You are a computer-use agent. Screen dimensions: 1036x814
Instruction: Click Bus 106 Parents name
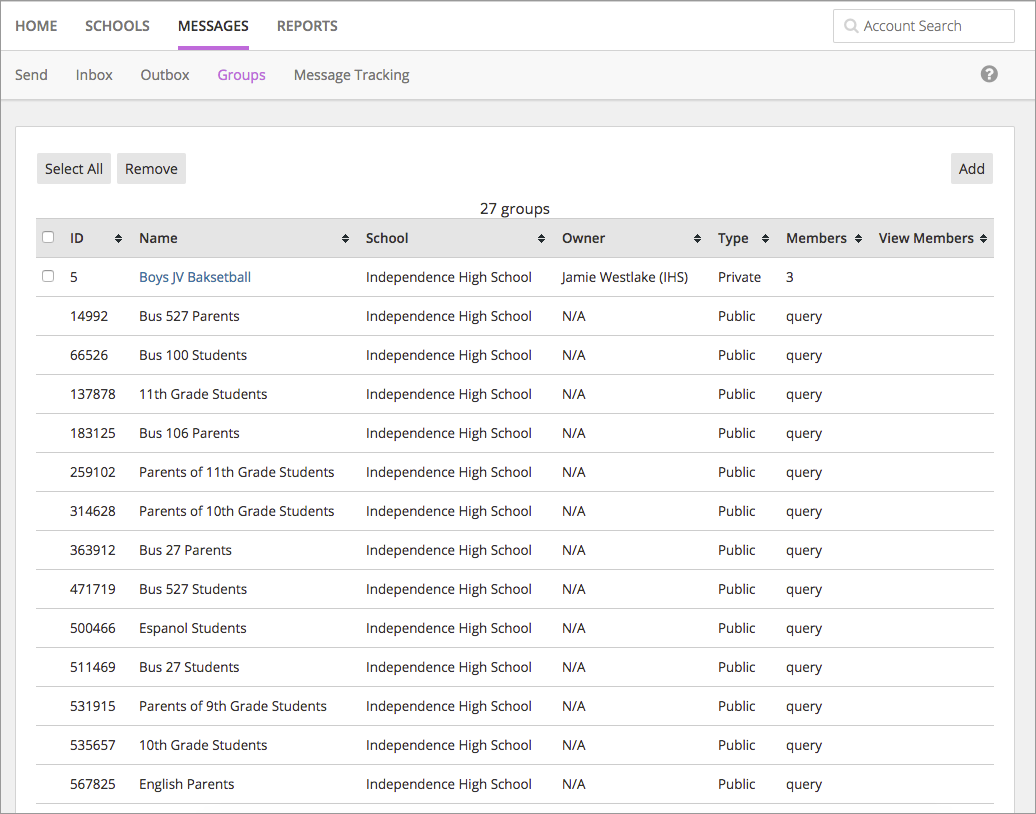point(189,433)
